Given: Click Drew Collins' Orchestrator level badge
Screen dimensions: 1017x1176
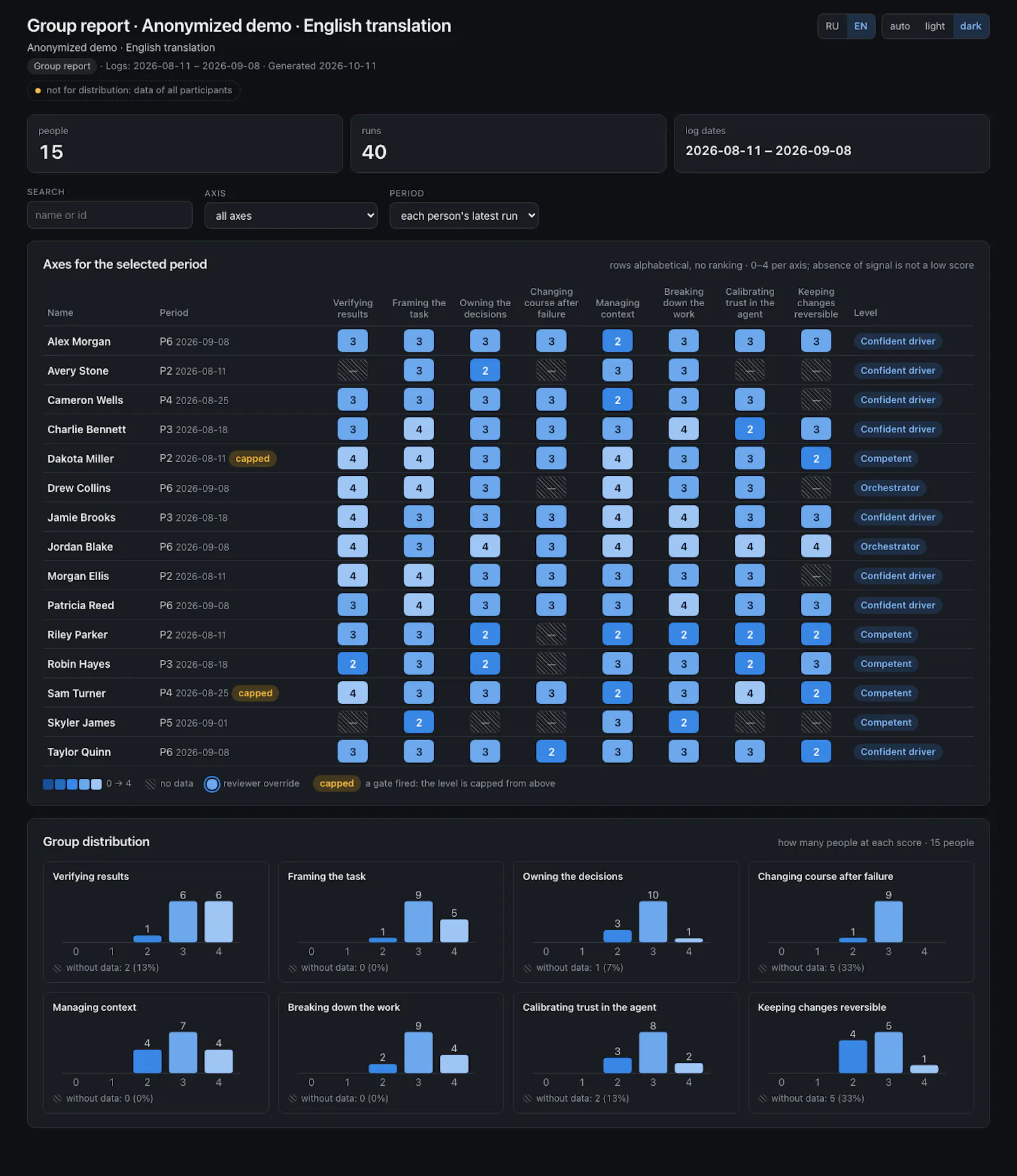Looking at the screenshot, I should click(890, 488).
